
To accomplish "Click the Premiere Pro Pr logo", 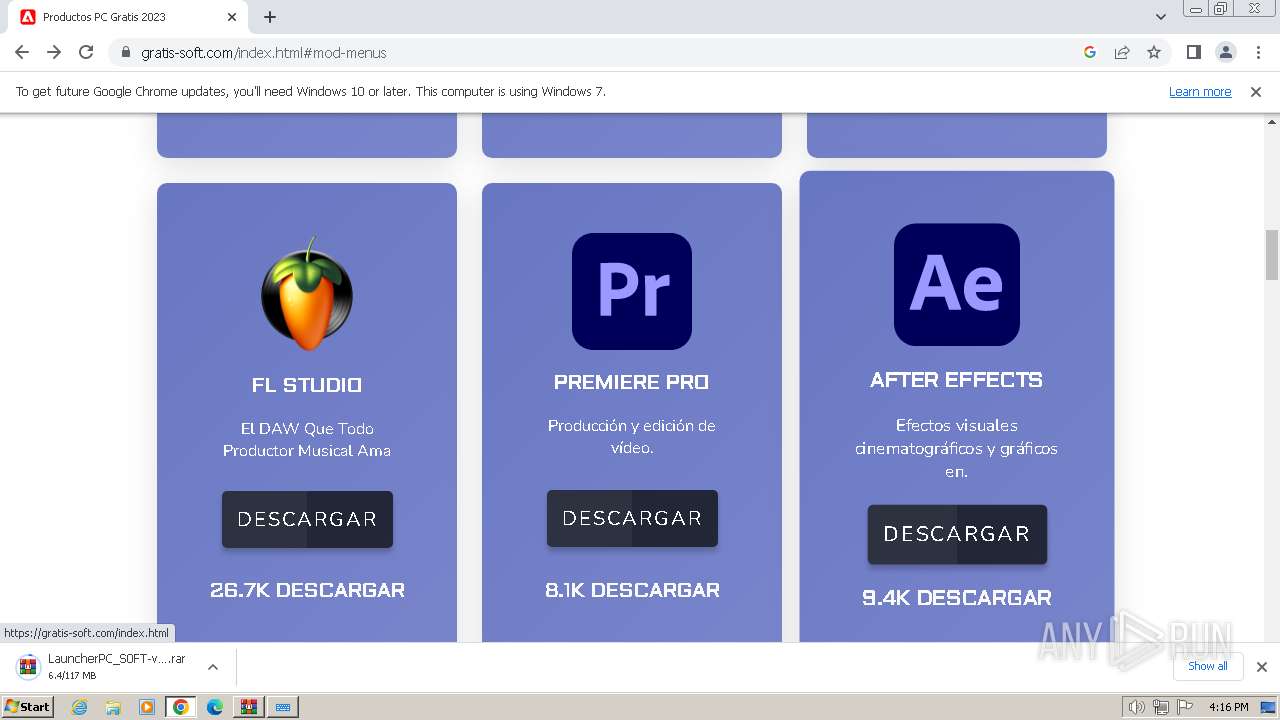I will pyautogui.click(x=632, y=291).
